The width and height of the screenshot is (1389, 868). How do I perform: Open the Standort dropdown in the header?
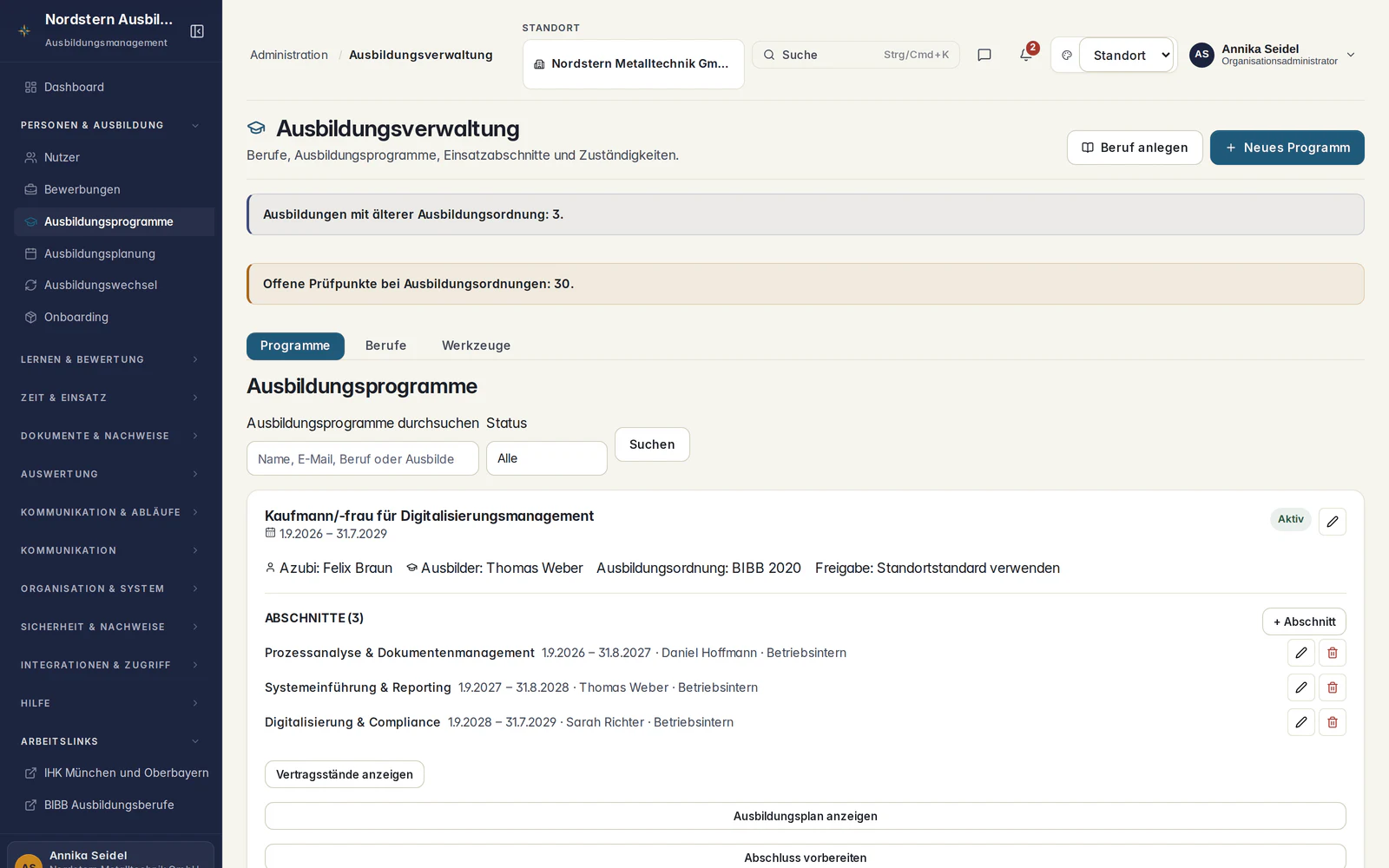(x=1127, y=55)
